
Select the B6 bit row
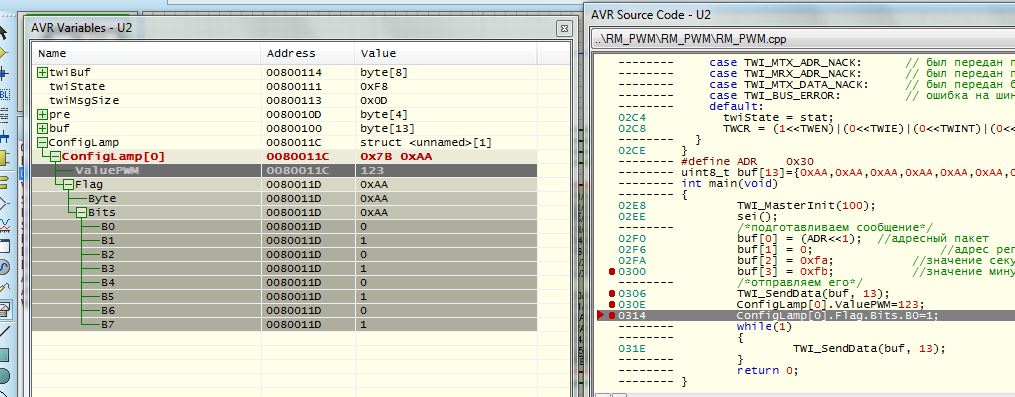click(x=284, y=310)
